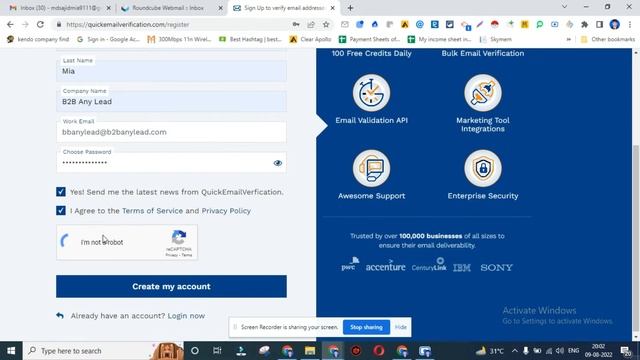The width and height of the screenshot is (640, 360).
Task: Open Sign in - Google Ac... bookmark
Action: point(108,39)
